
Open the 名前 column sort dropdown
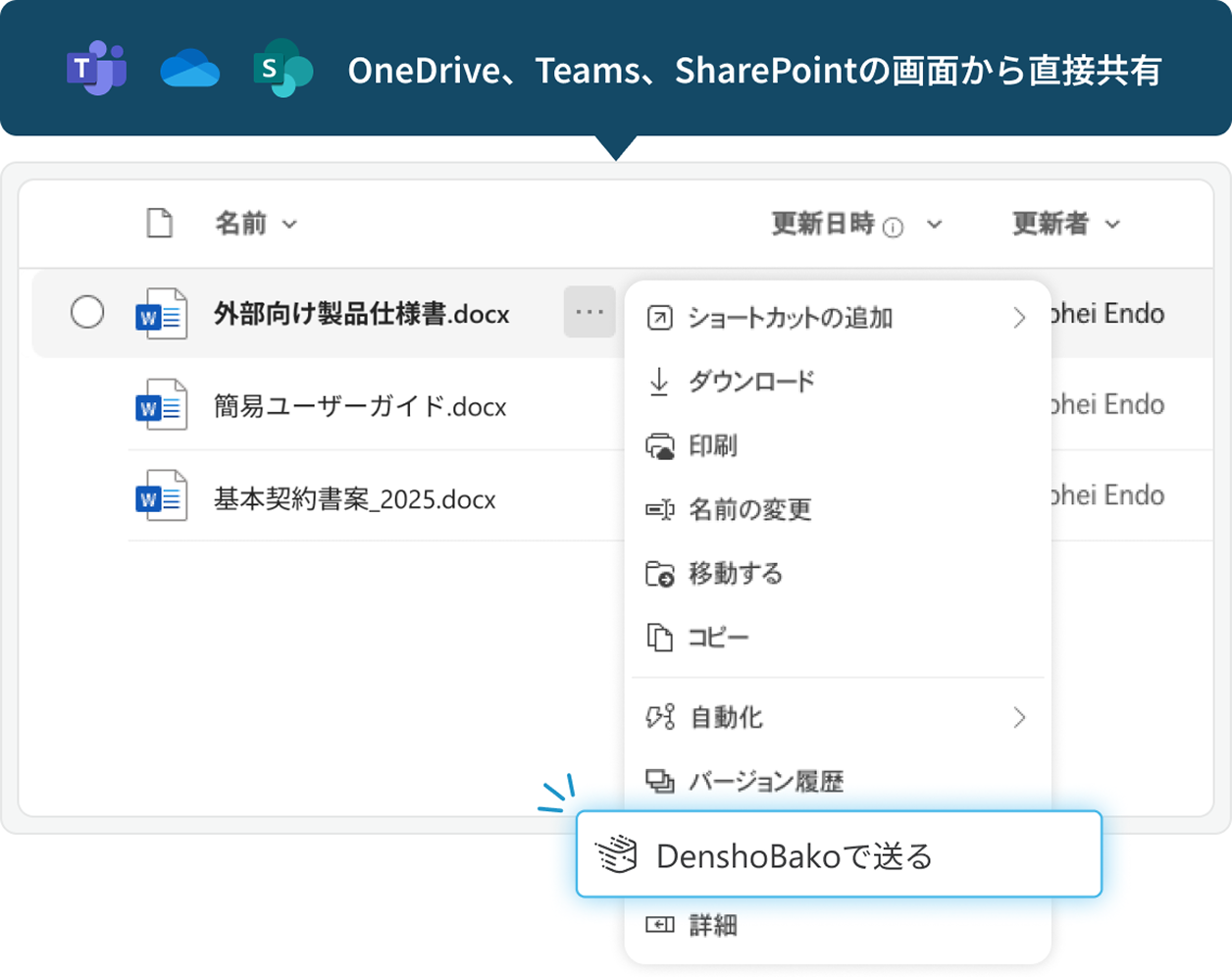pyautogui.click(x=289, y=225)
